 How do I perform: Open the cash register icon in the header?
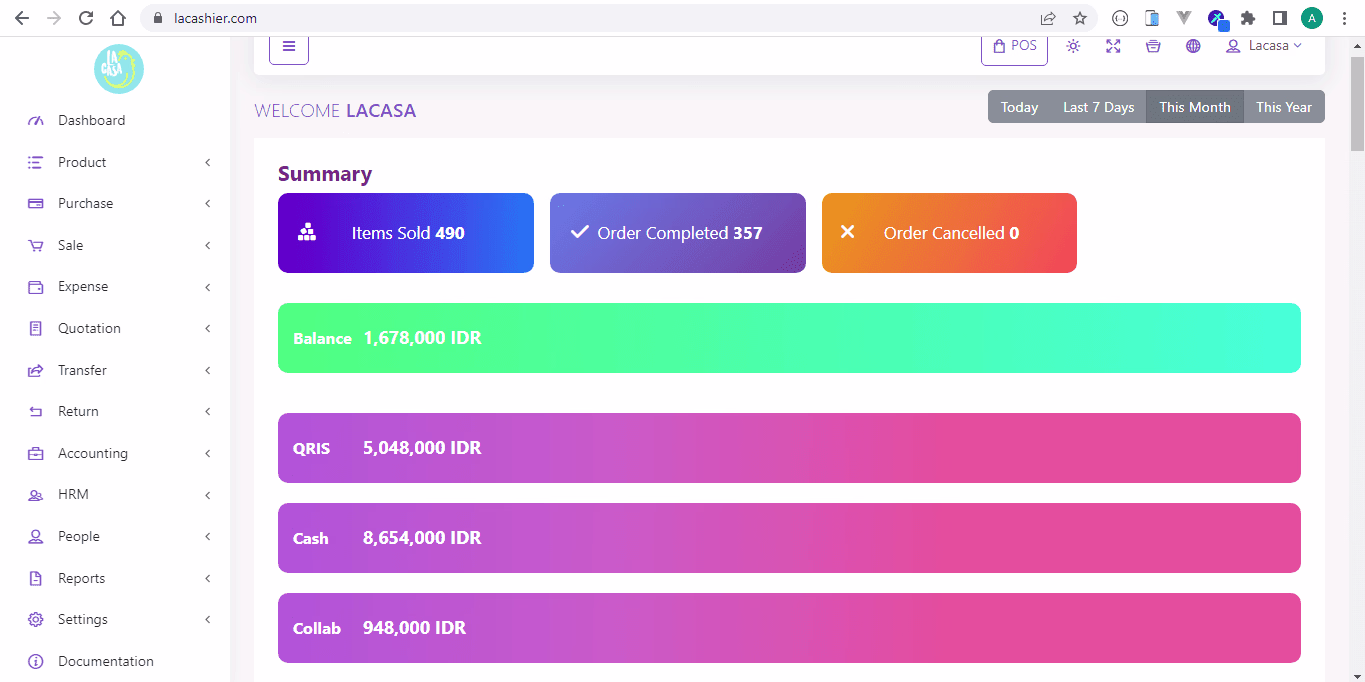tap(1153, 46)
